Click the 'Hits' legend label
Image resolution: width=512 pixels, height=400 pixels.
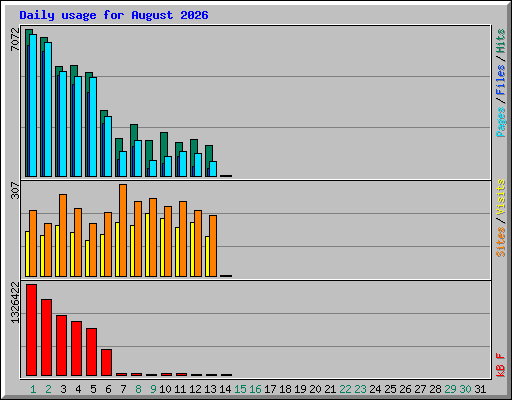pyautogui.click(x=500, y=41)
